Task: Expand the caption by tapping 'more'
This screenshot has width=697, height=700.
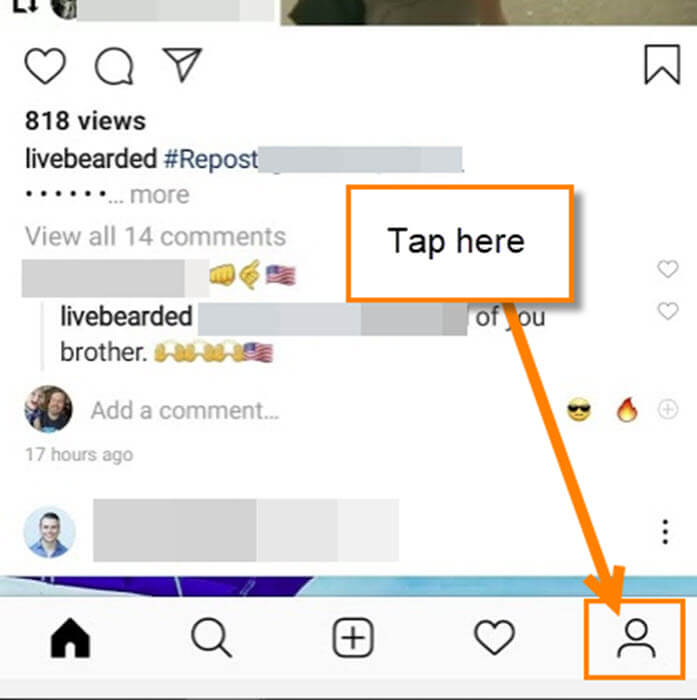Action: pos(159,195)
